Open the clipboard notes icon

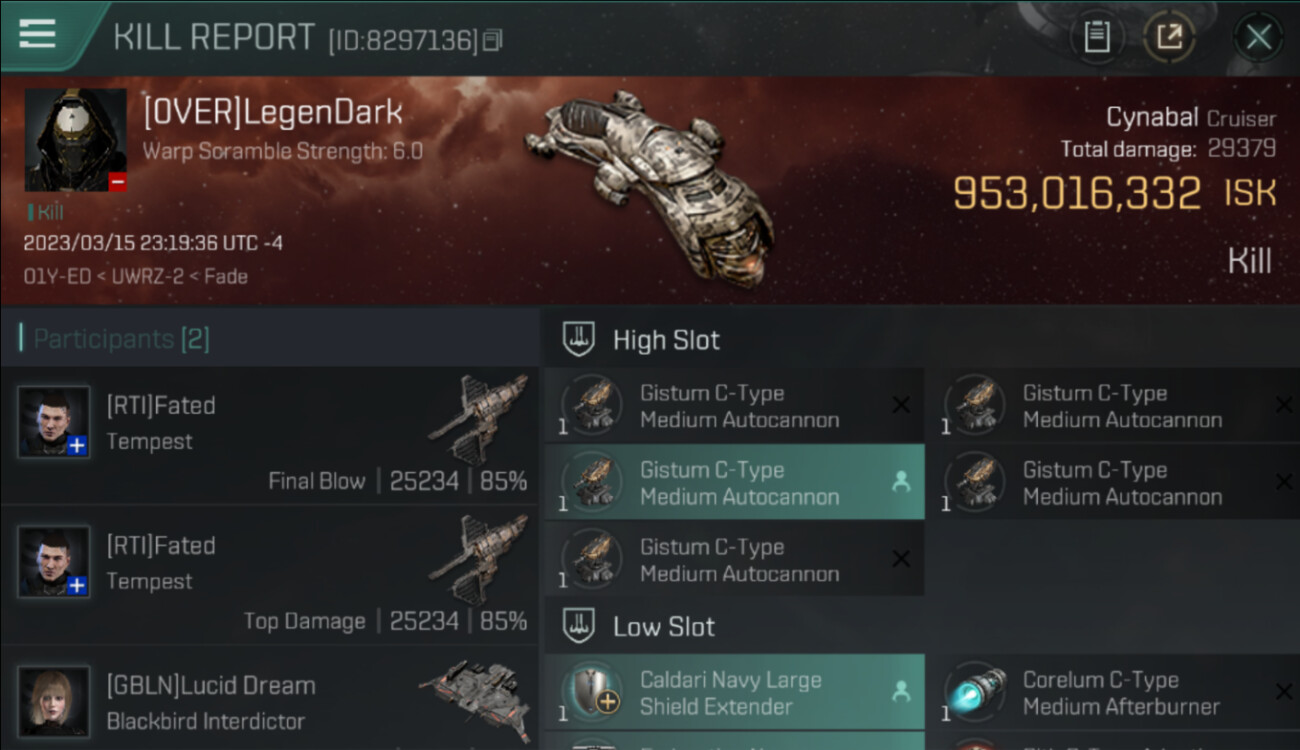click(1097, 38)
